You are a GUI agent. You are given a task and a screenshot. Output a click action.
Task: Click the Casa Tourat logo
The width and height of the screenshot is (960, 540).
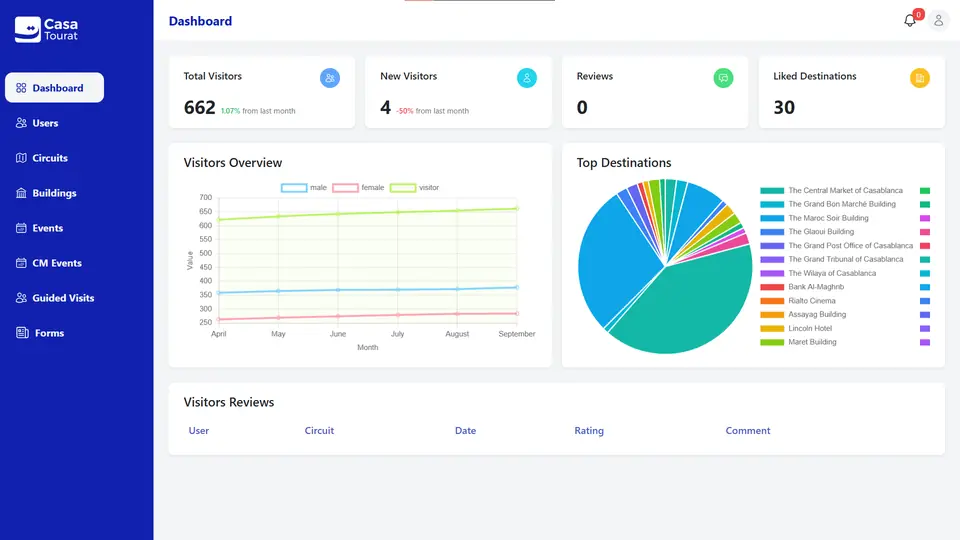(47, 29)
